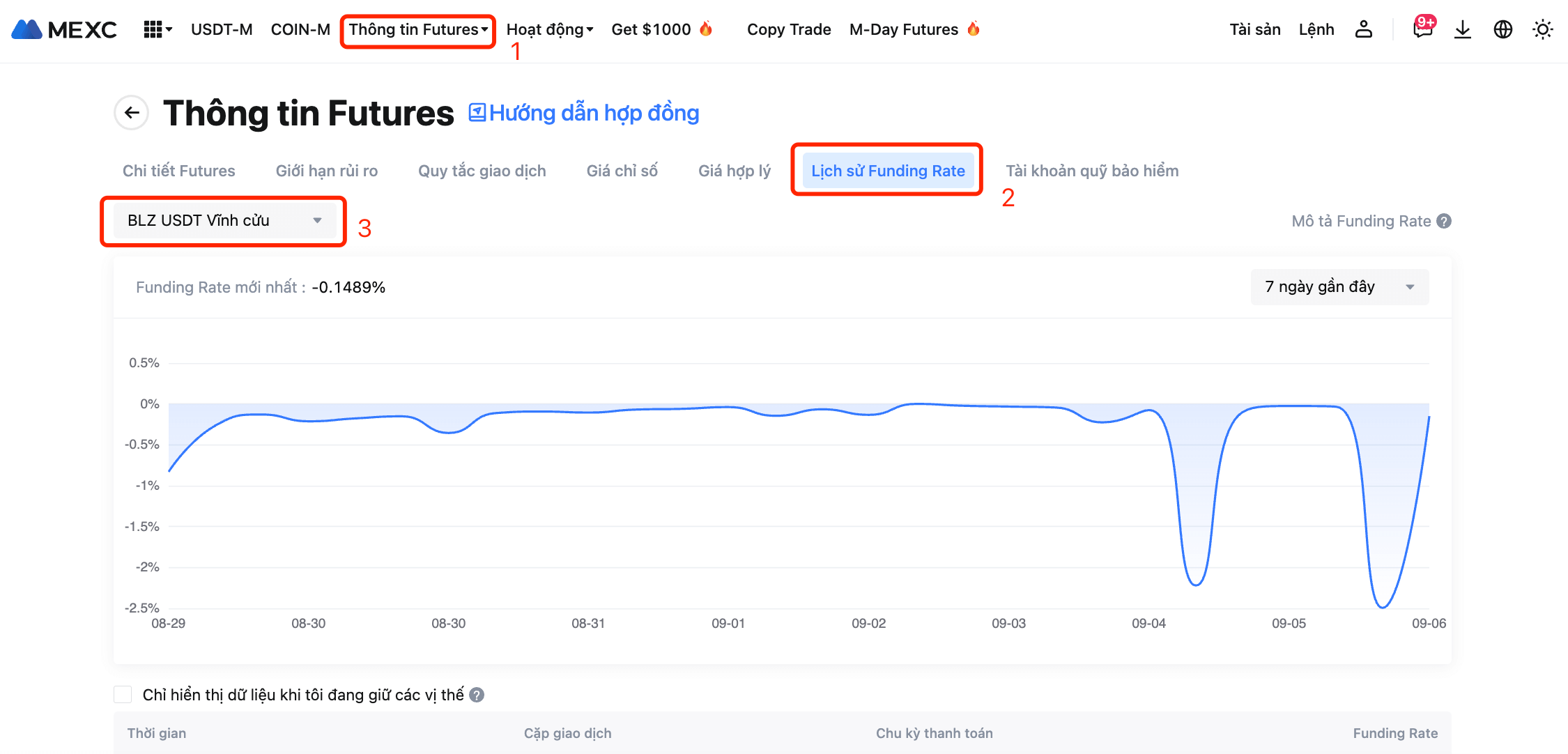Click the download app icon
The width and height of the screenshot is (1568, 754).
pyautogui.click(x=1463, y=29)
